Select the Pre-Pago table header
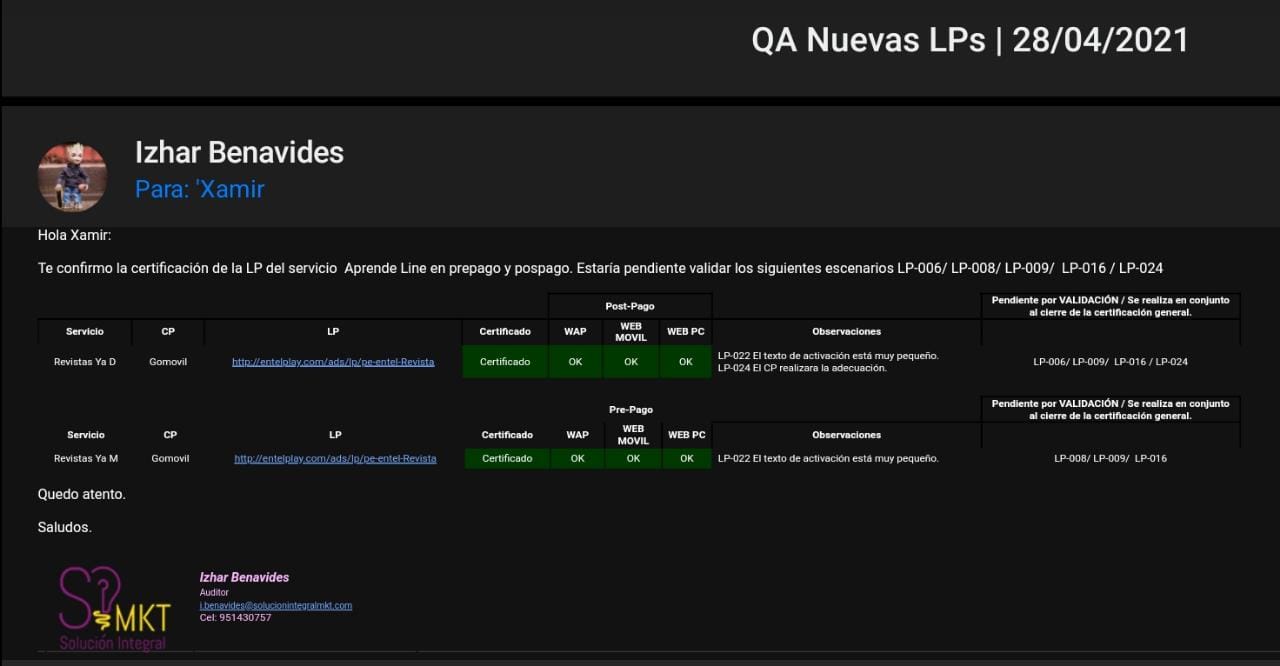 [x=631, y=410]
